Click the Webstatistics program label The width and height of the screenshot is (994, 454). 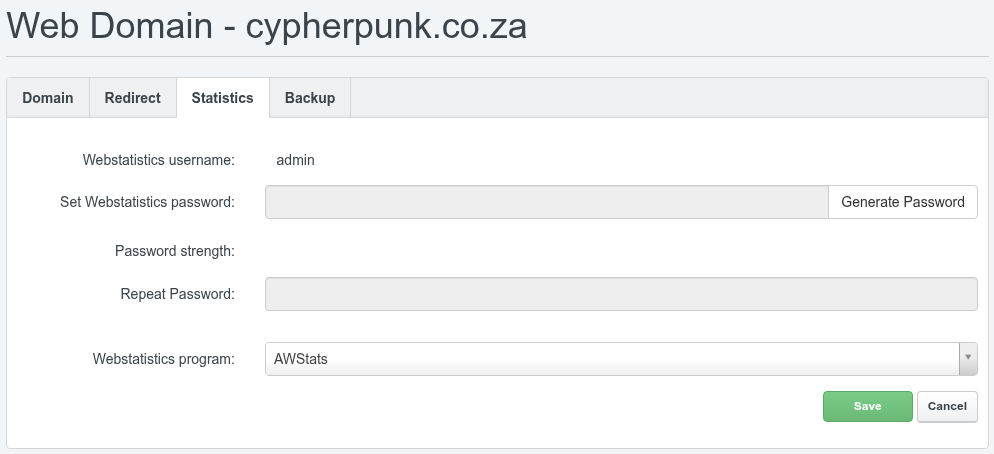pos(164,359)
